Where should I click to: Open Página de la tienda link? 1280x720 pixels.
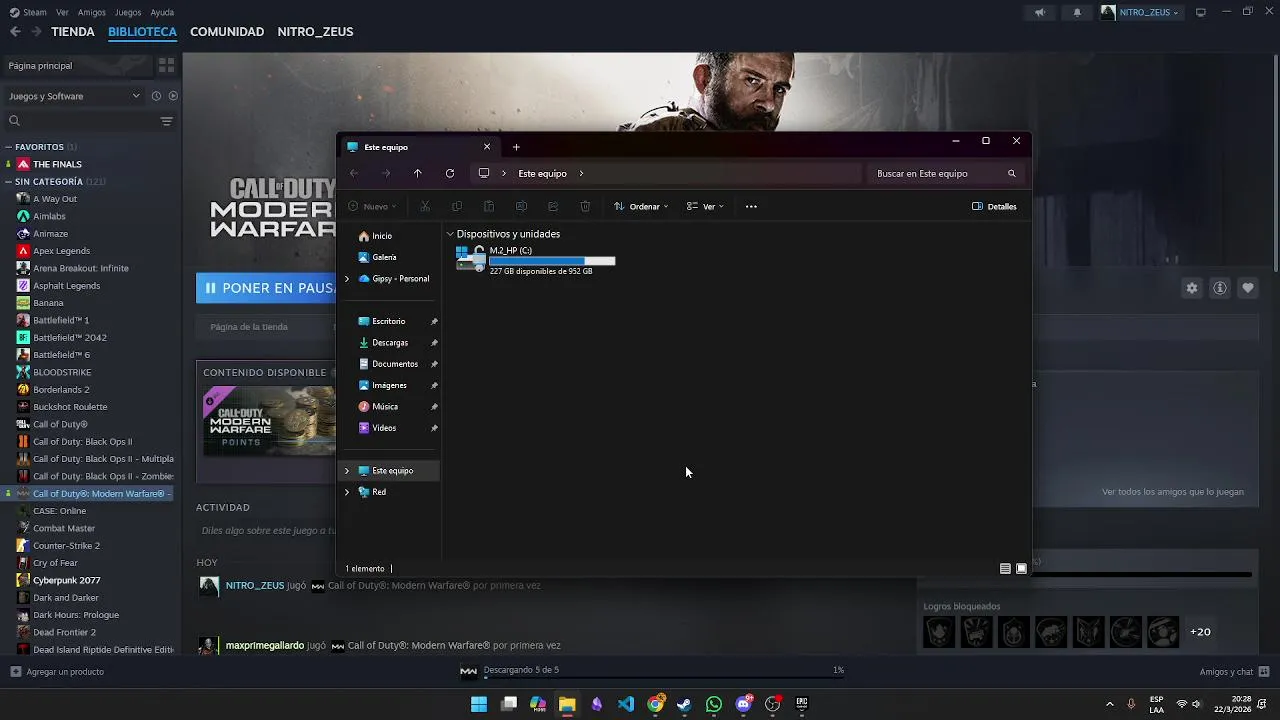249,327
